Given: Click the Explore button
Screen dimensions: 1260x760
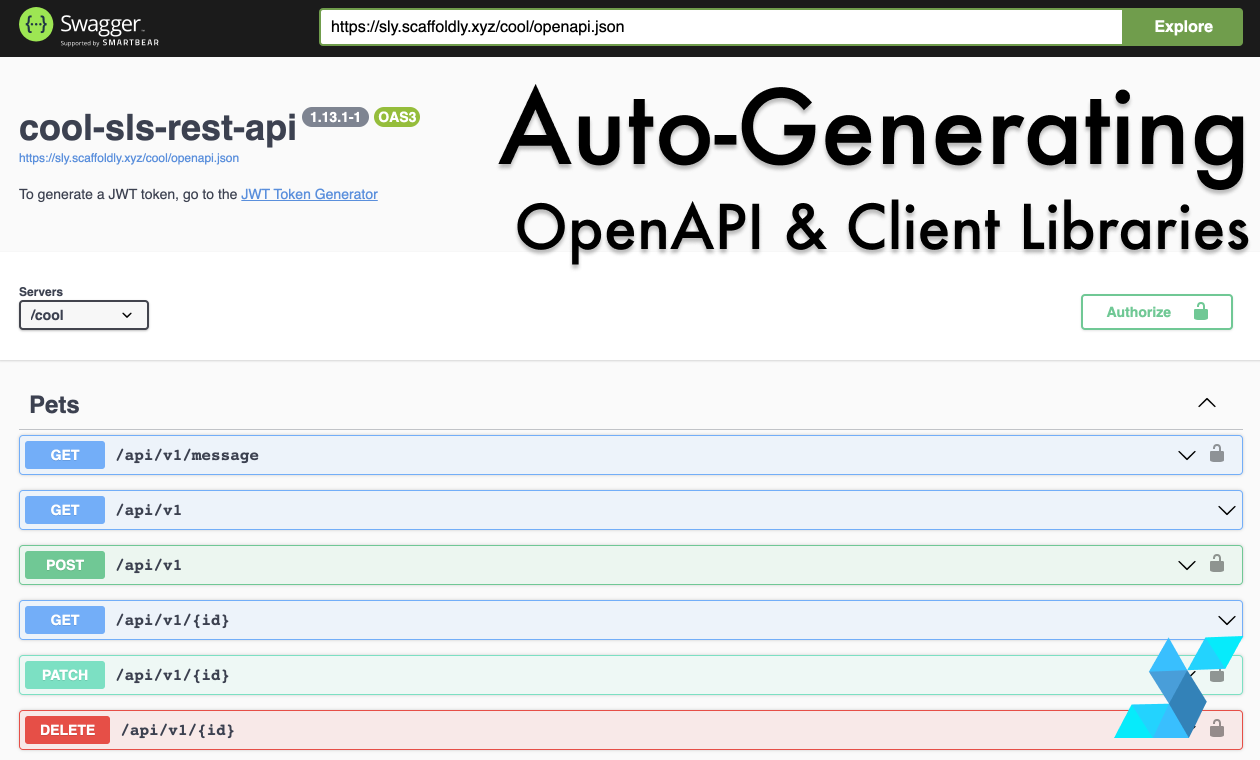Looking at the screenshot, I should [1183, 27].
